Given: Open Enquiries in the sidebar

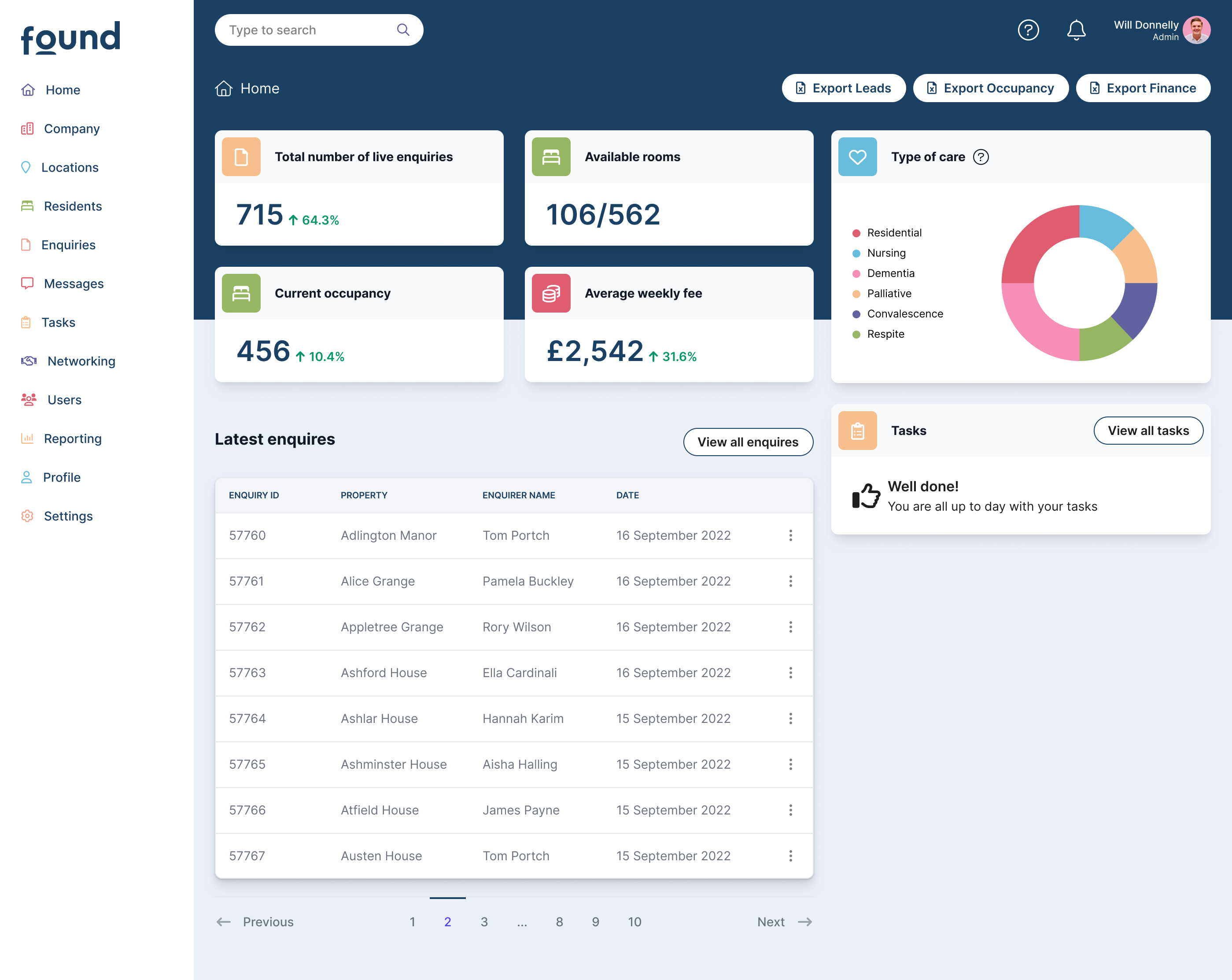Looking at the screenshot, I should 58,245.
